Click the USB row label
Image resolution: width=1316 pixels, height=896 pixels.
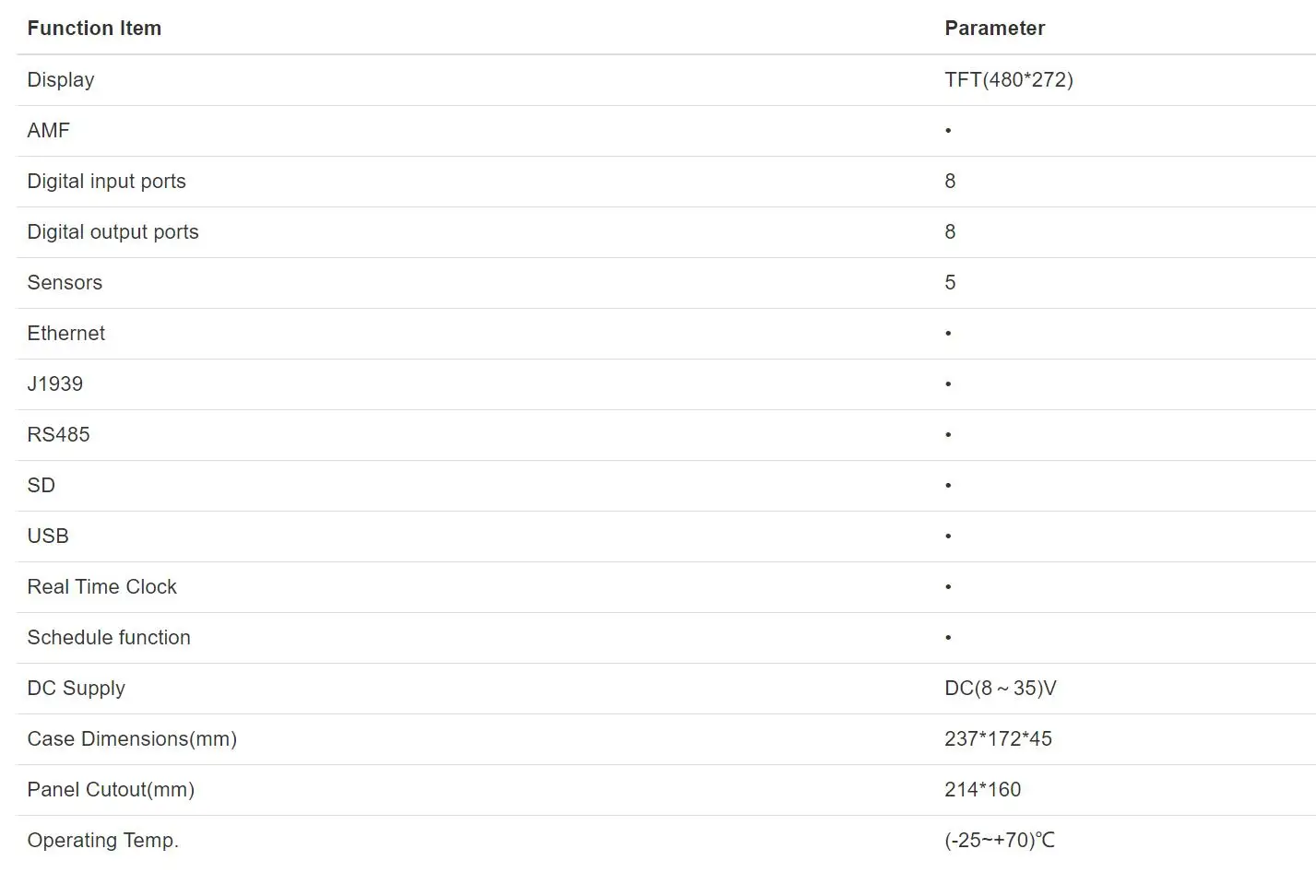48,536
